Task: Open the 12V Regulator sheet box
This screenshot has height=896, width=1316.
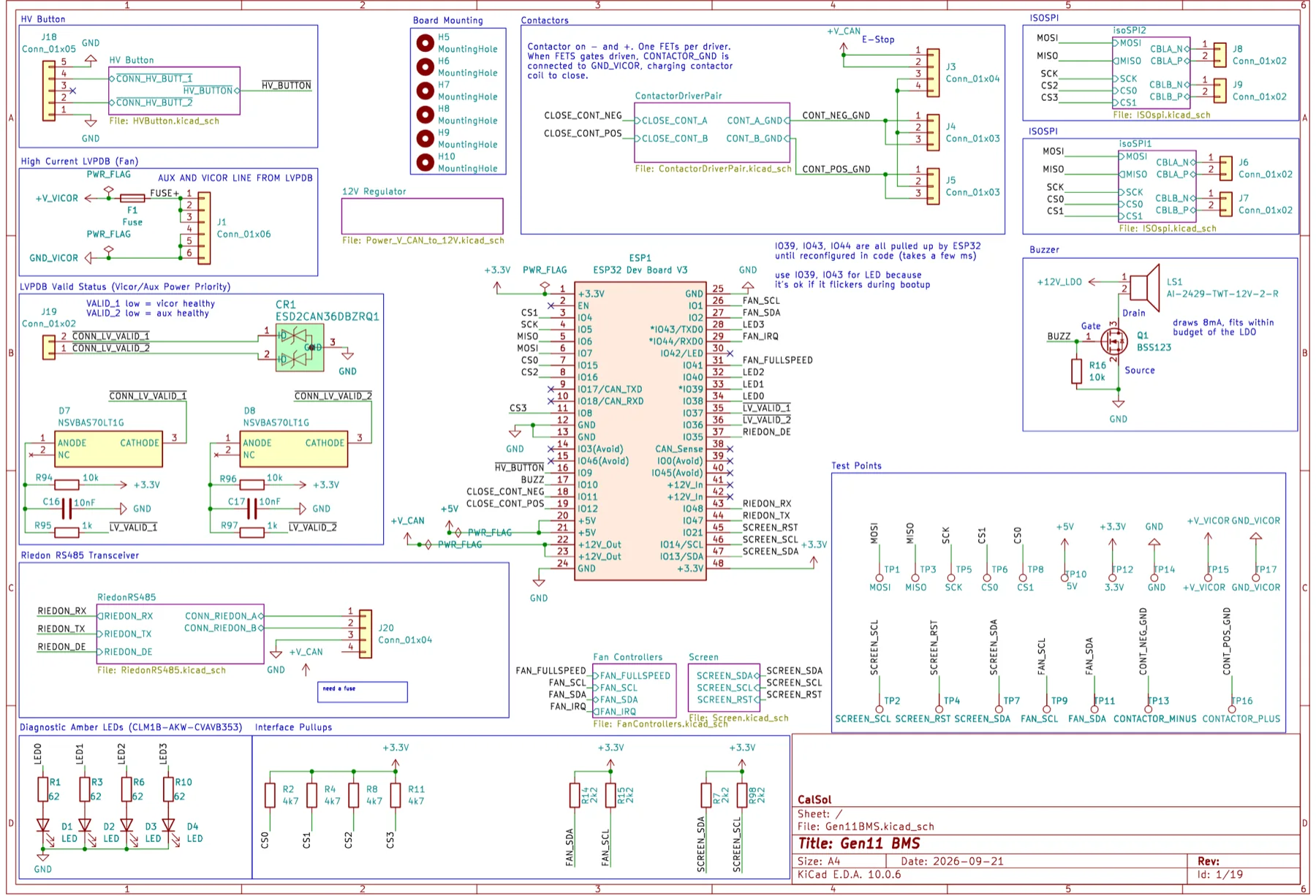Action: click(x=423, y=216)
